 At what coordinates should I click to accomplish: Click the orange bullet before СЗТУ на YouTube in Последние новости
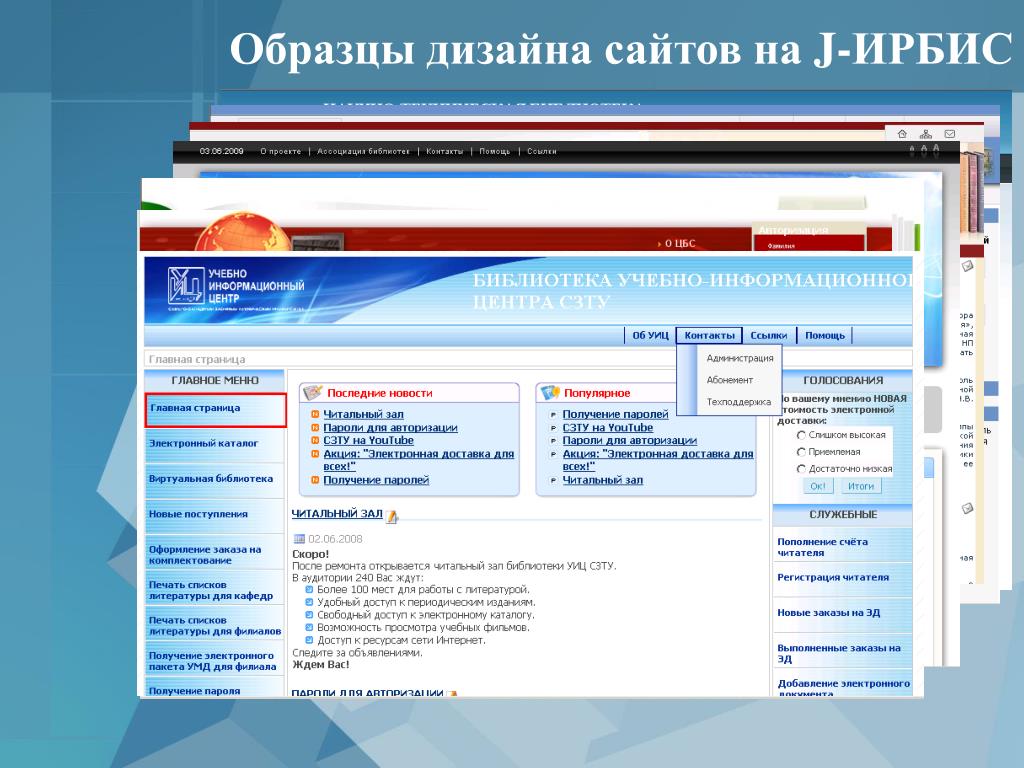(315, 440)
